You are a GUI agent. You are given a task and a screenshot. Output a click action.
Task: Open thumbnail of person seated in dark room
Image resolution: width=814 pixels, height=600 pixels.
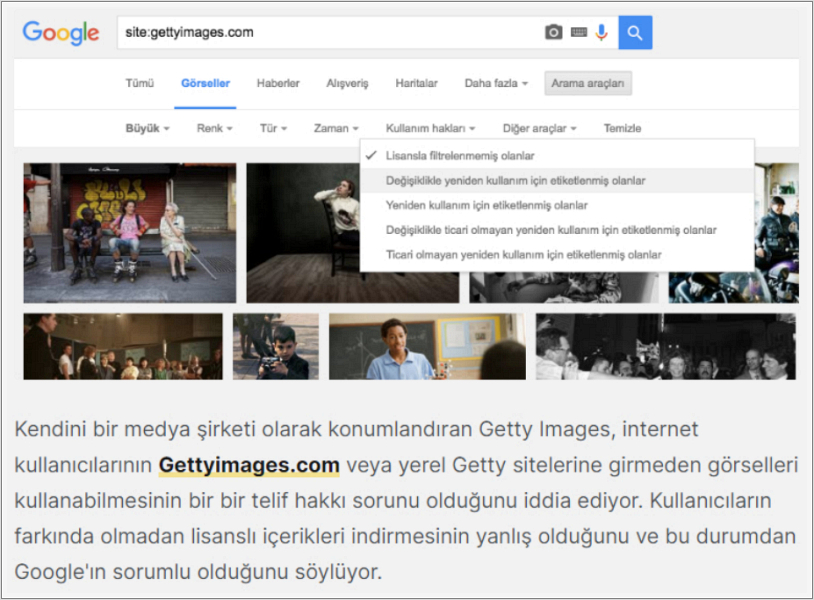pos(303,233)
